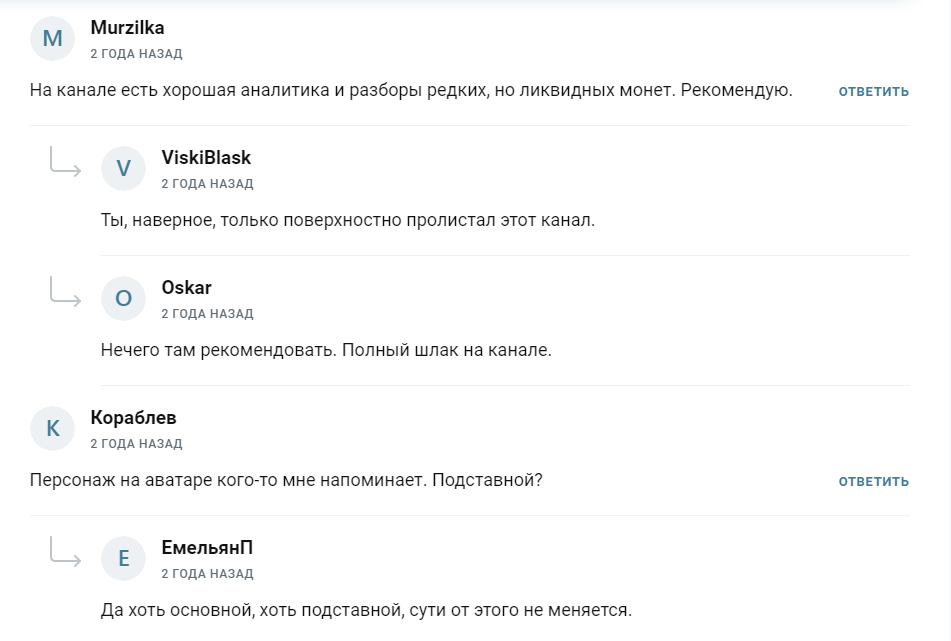This screenshot has height=641, width=951.
Task: Click the reply arrow icon beside ViskiBlask's comment
Action: [66, 163]
